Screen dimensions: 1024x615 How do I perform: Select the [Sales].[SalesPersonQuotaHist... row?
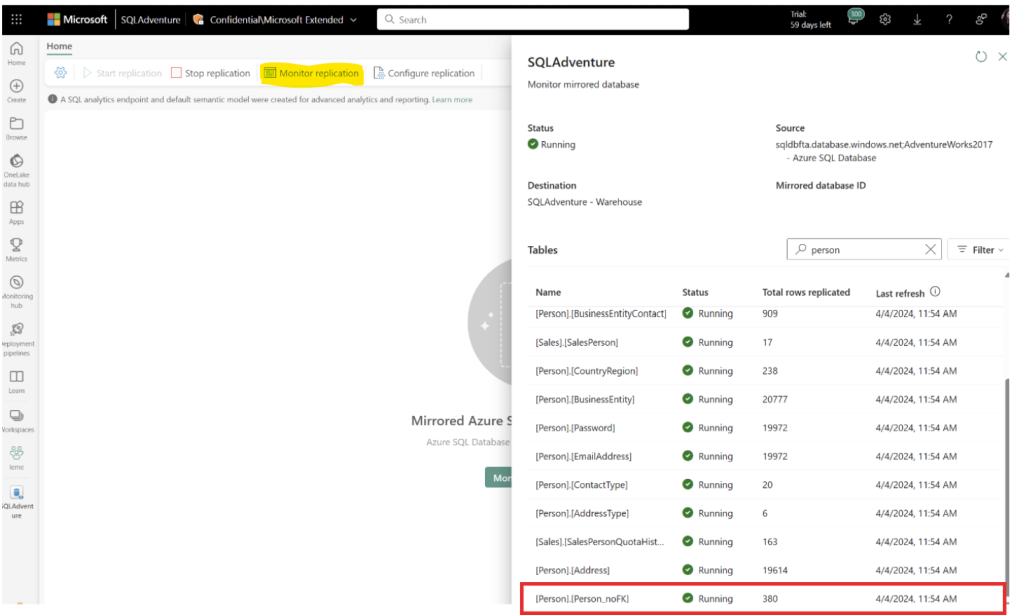point(765,542)
